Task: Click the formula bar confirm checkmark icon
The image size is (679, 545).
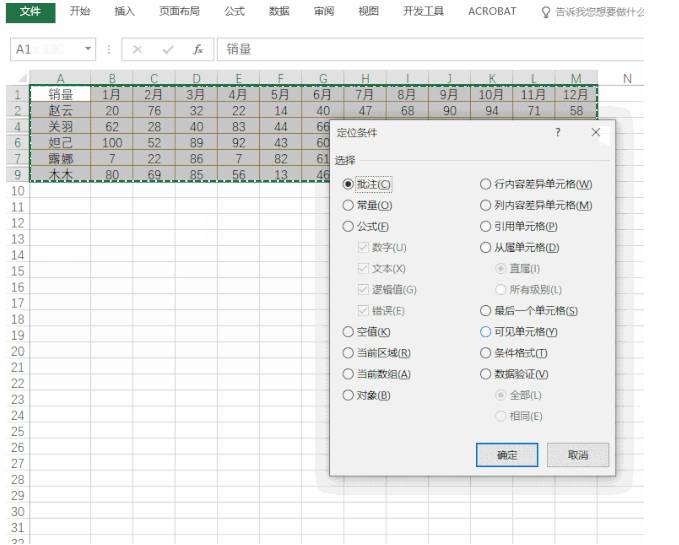Action: (167, 49)
